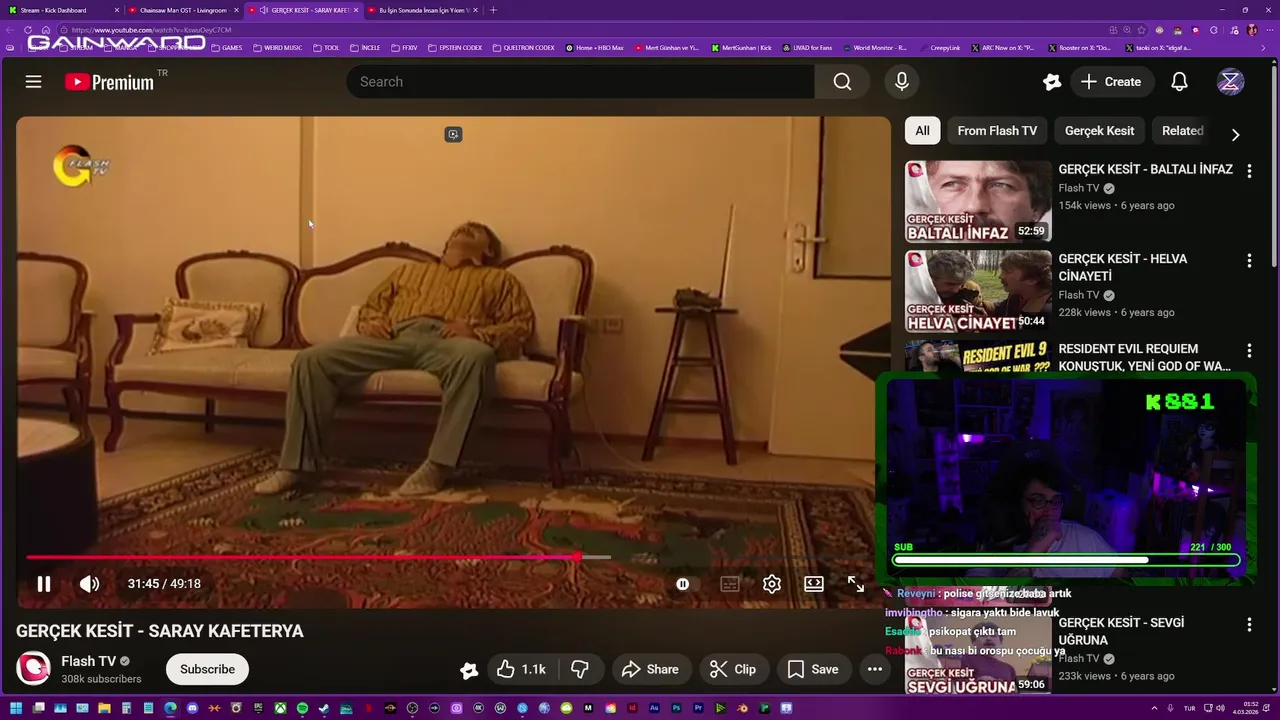
Task: Open options for the SEVGİ UĞRUNA video
Action: [1249, 625]
